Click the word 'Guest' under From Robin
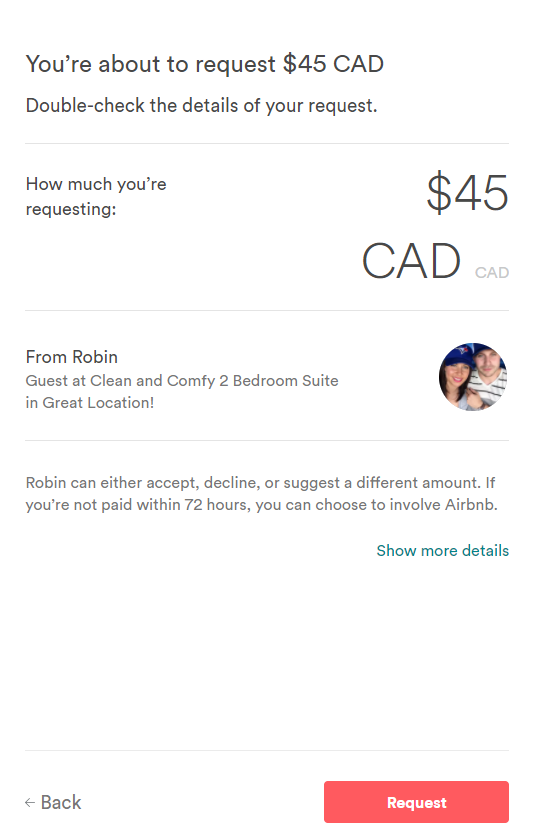The image size is (560, 835). click(x=46, y=381)
